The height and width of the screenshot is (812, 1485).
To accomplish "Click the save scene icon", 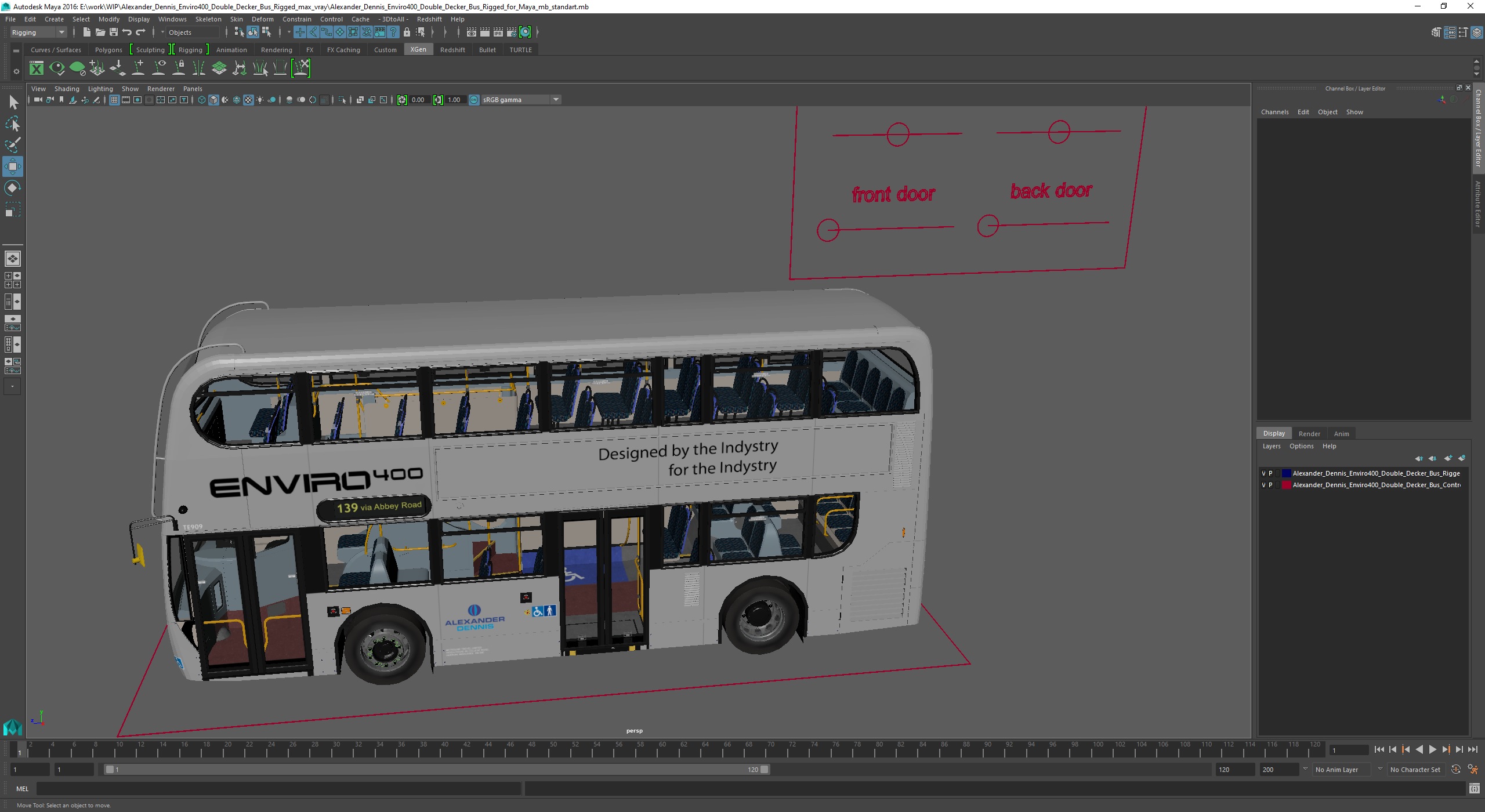I will (114, 32).
